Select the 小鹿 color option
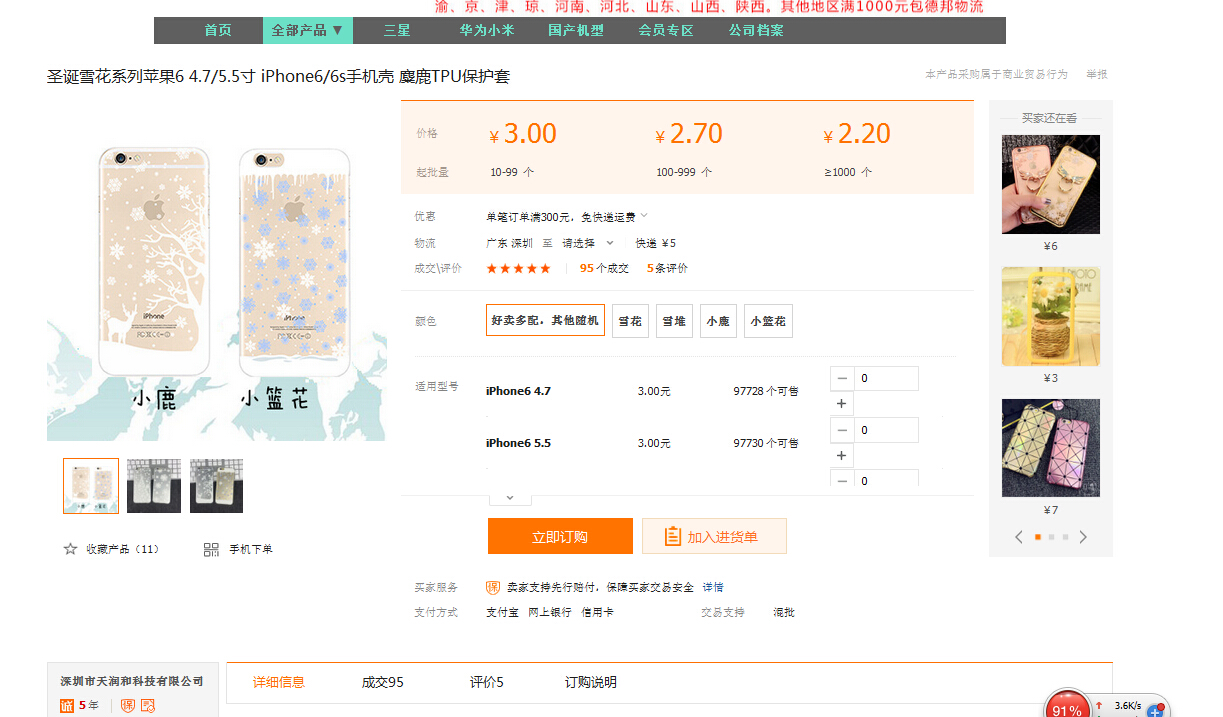 coord(718,321)
